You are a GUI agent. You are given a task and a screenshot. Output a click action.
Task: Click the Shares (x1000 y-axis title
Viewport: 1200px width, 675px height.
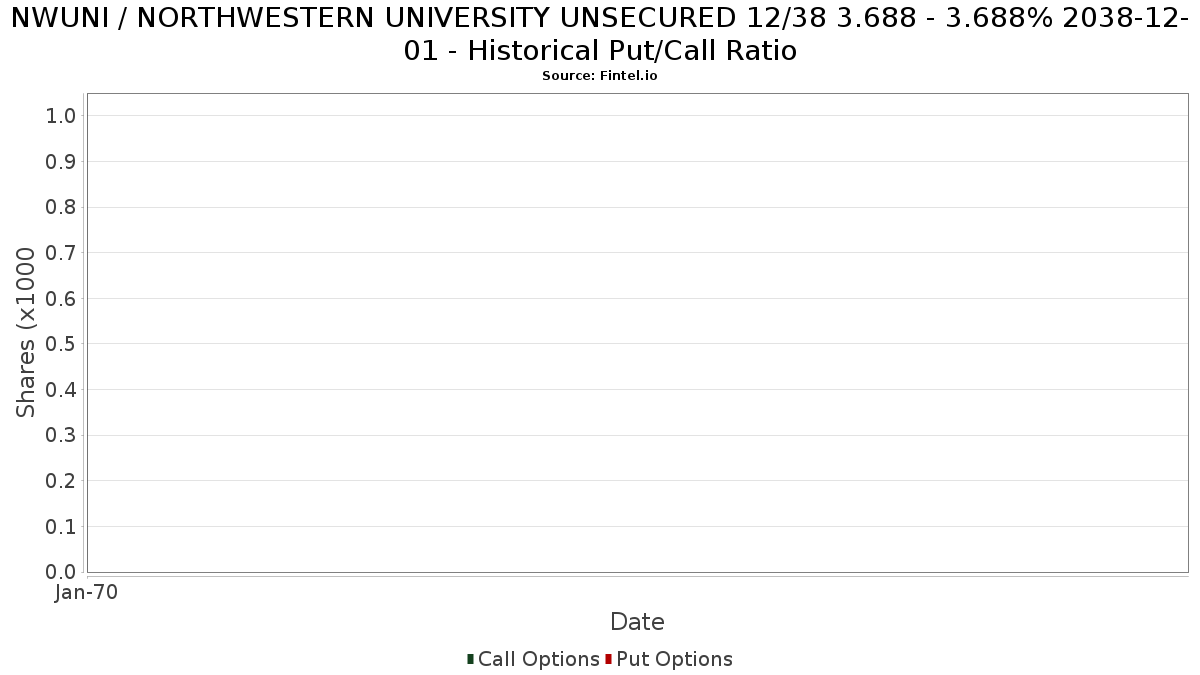pos(26,333)
